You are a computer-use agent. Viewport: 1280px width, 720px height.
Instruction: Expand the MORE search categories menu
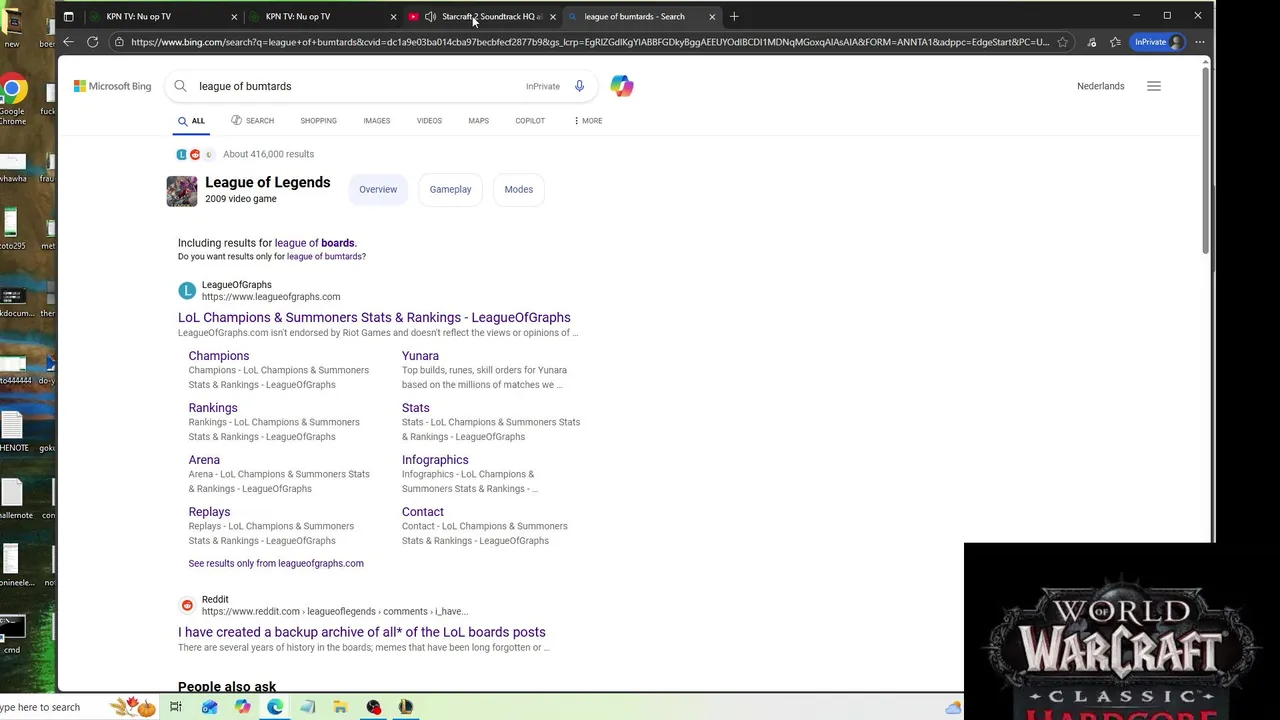588,121
